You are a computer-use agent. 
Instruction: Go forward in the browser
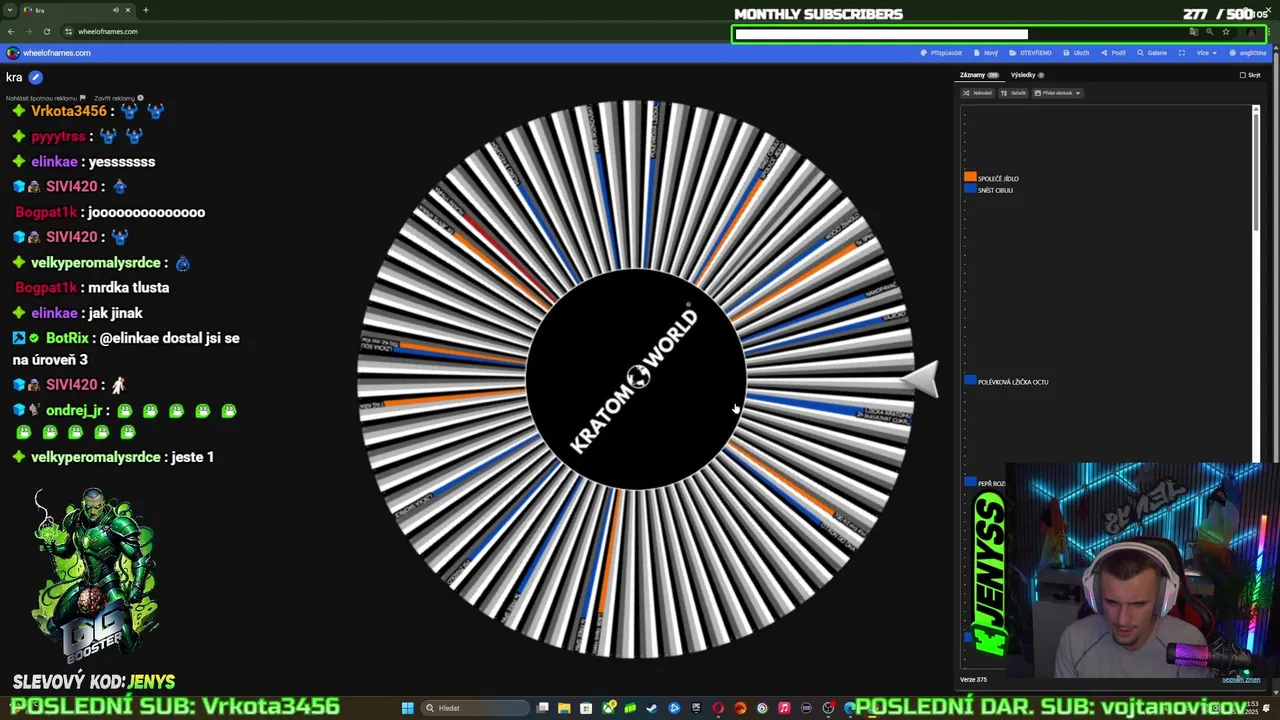click(x=28, y=31)
